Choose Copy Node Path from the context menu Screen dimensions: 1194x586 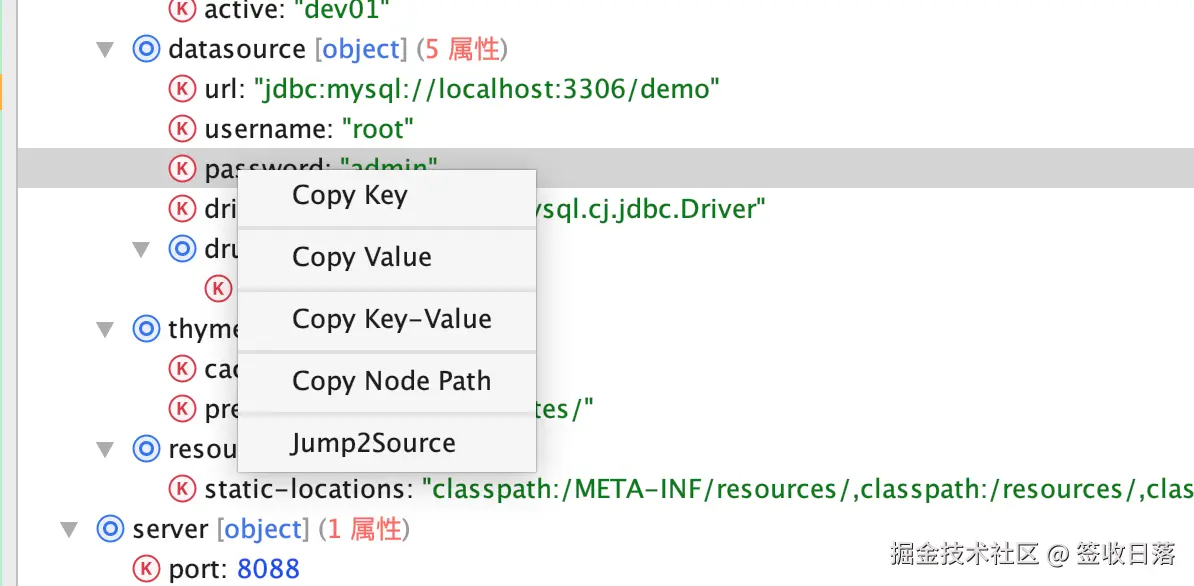[x=391, y=381]
